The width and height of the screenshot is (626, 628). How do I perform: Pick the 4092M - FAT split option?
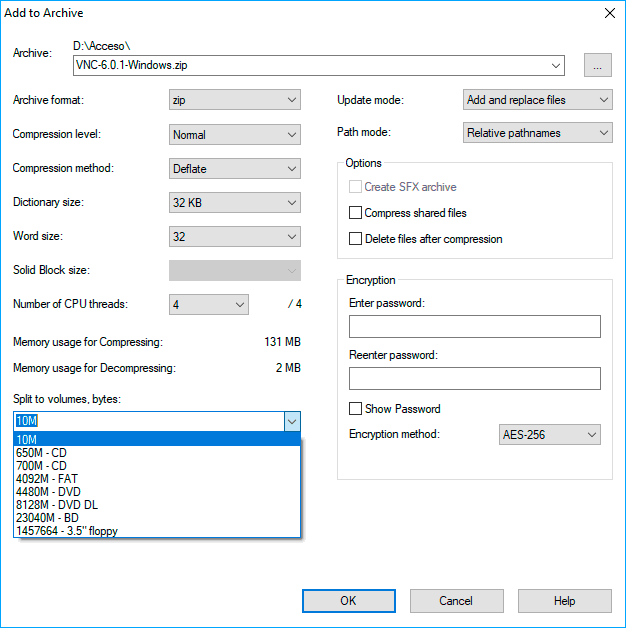point(45,479)
